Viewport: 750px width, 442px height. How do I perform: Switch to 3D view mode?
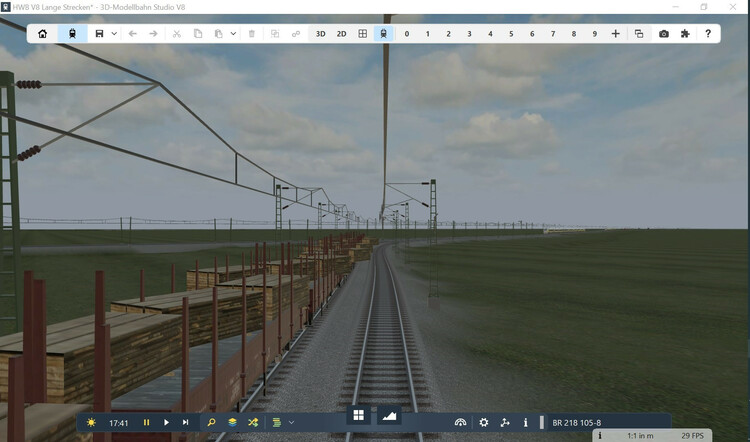(x=321, y=33)
